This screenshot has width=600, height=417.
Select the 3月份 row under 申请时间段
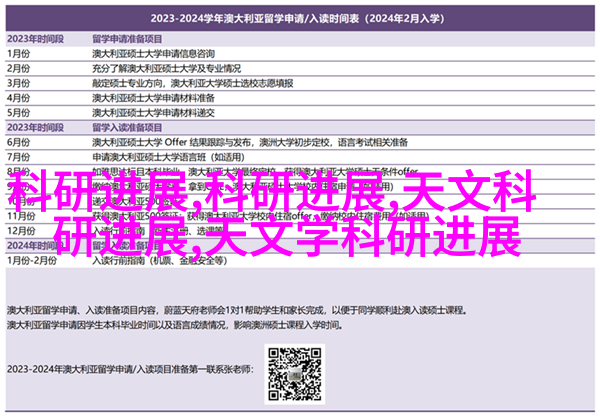(24, 83)
